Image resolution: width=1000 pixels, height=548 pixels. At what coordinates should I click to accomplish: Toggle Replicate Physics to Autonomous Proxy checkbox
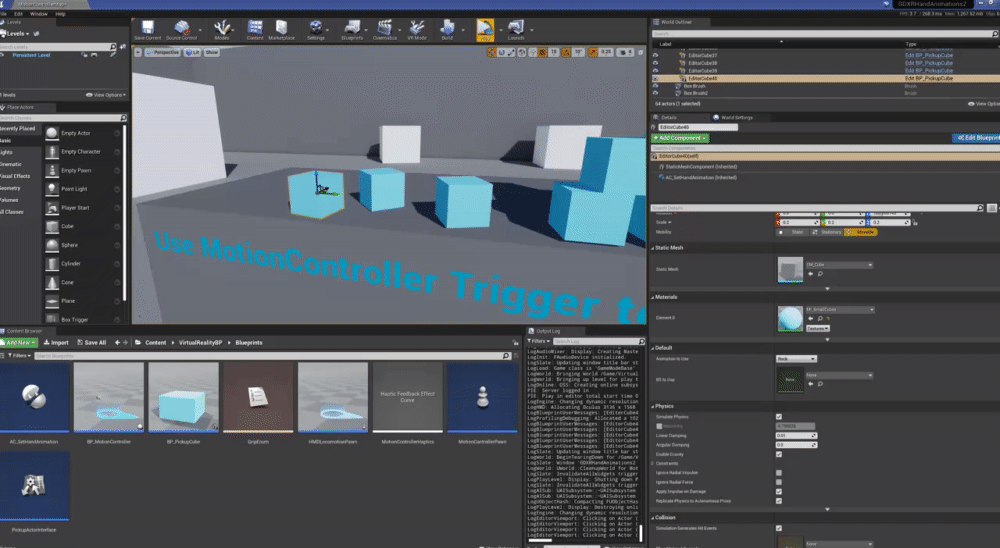[779, 501]
